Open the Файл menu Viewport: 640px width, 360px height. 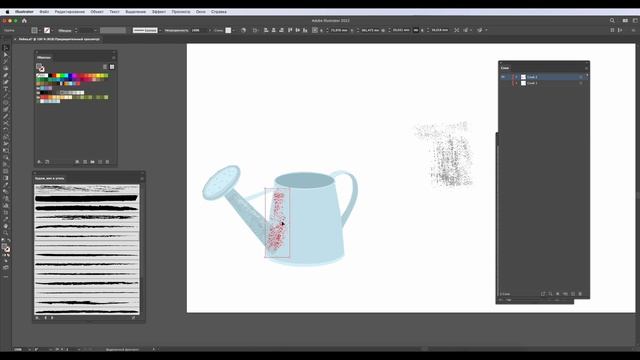(44, 12)
